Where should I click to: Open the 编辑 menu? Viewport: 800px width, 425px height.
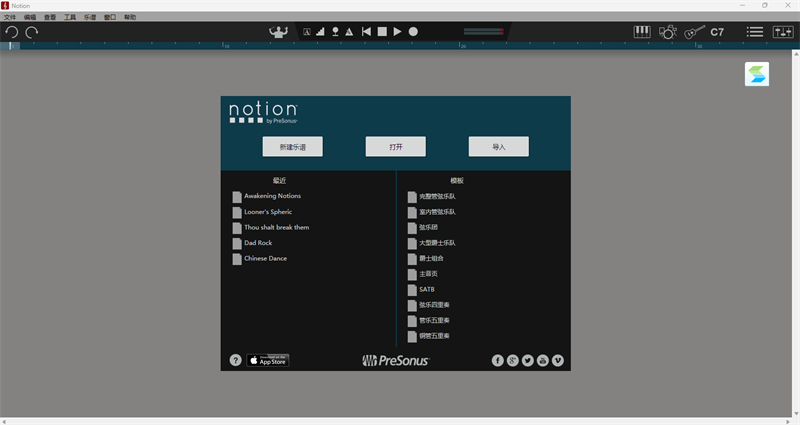point(30,17)
